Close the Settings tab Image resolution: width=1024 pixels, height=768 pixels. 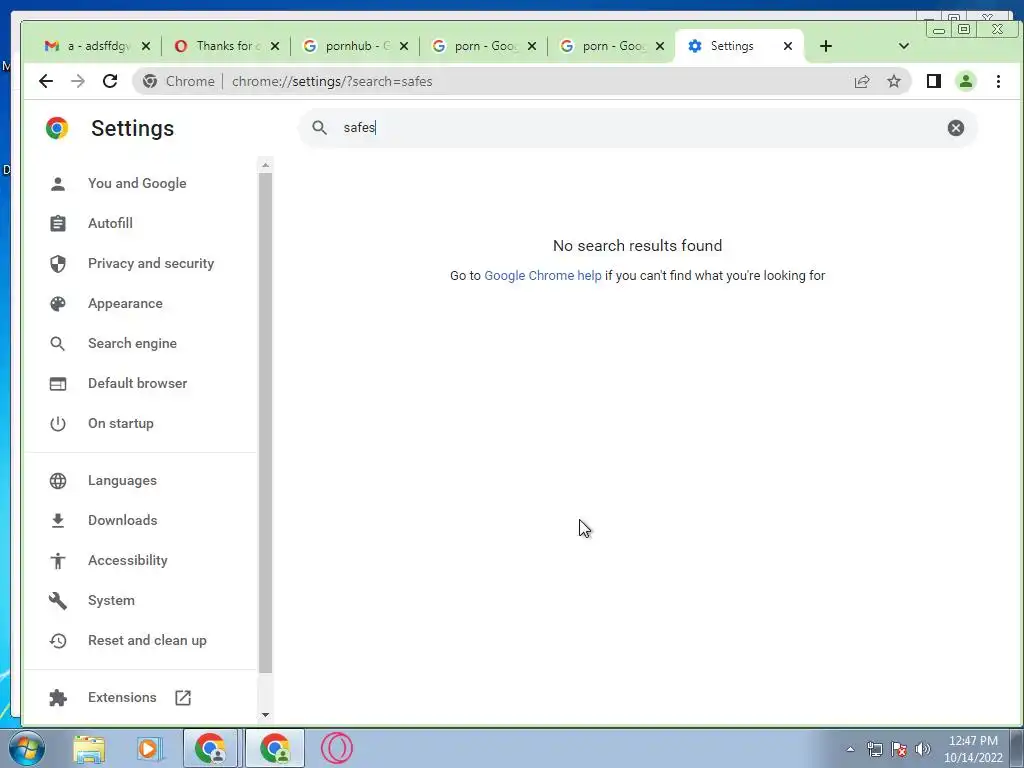[x=788, y=46]
